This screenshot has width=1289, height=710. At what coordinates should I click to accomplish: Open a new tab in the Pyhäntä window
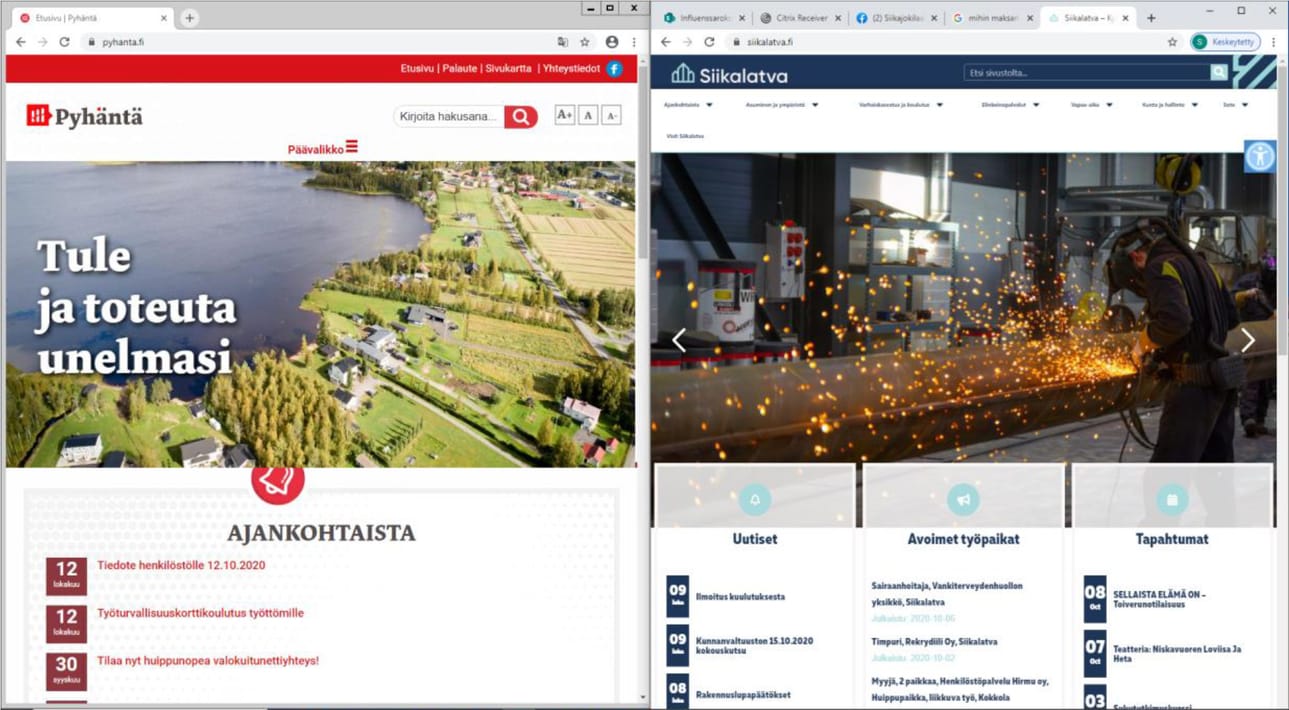click(189, 18)
